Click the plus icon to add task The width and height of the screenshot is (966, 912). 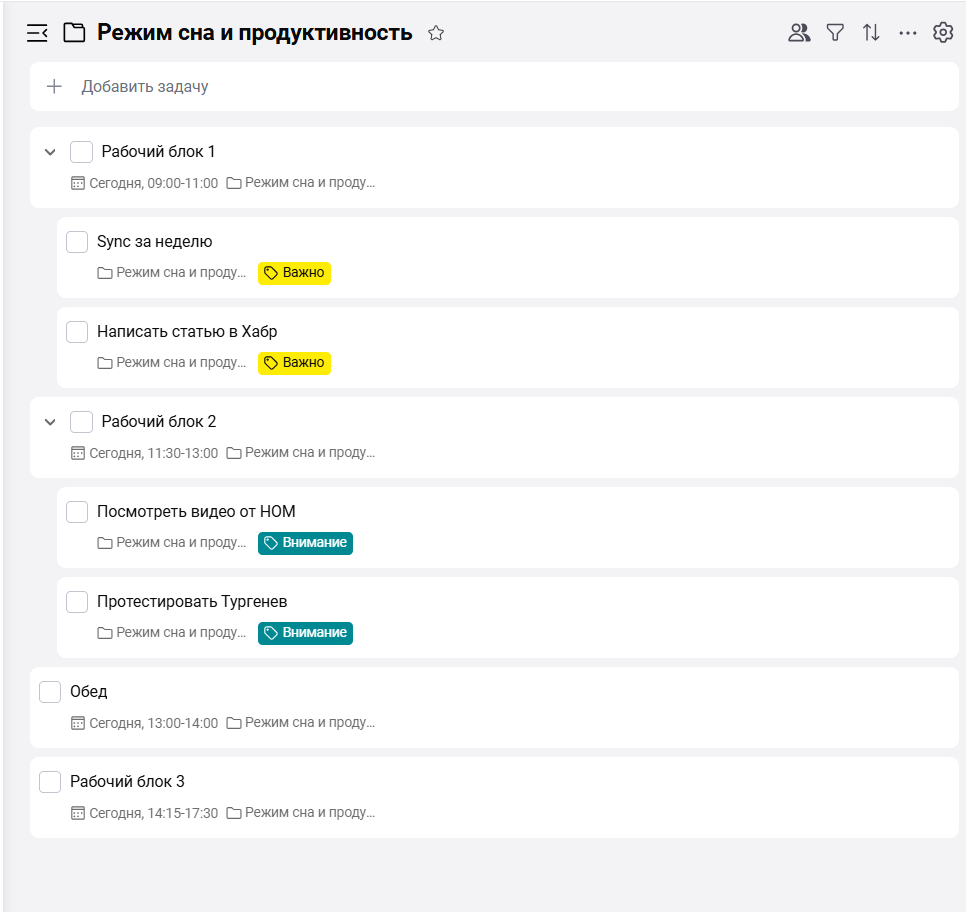(55, 87)
